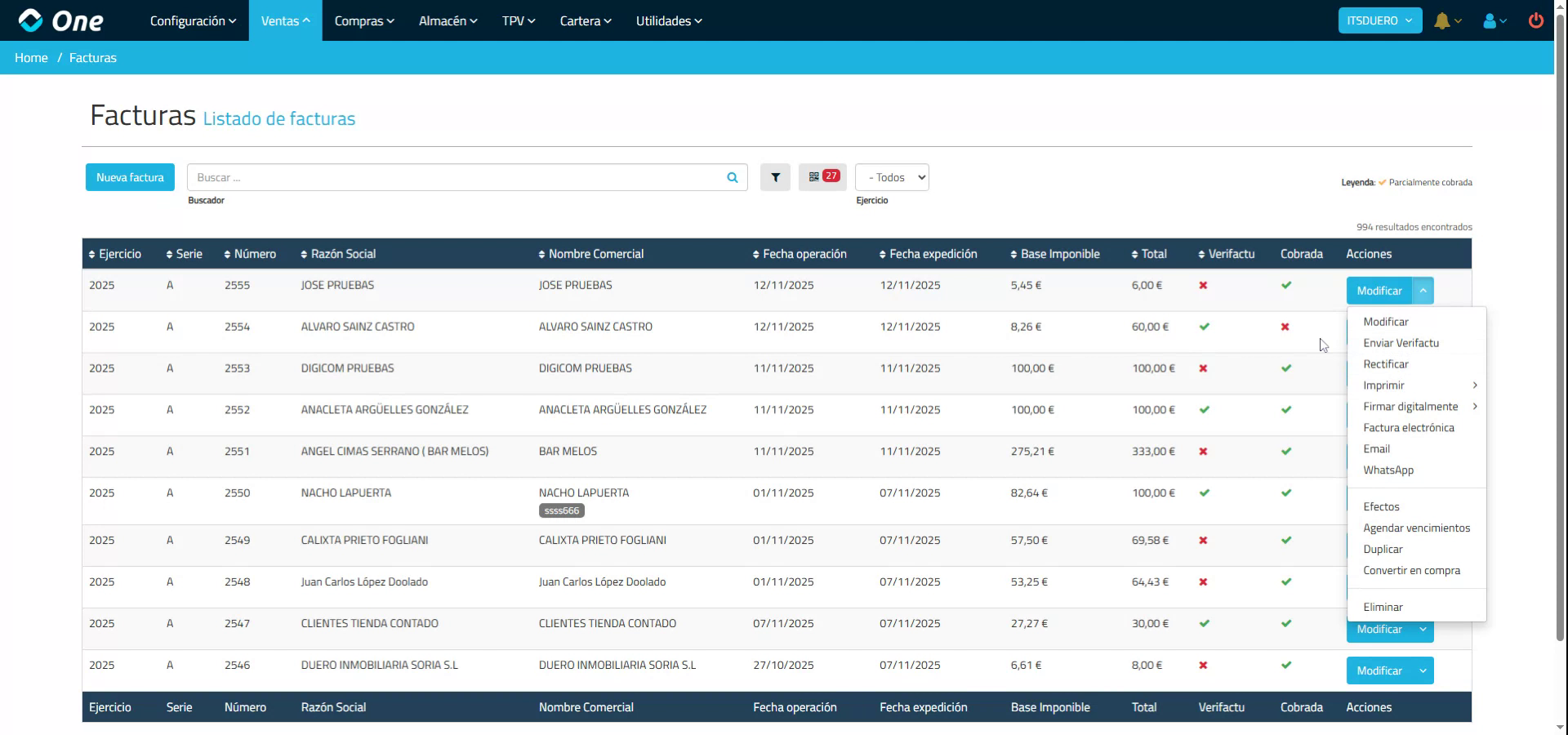This screenshot has width=1568, height=735.
Task: Click the Nueva factura button
Action: pyautogui.click(x=129, y=177)
